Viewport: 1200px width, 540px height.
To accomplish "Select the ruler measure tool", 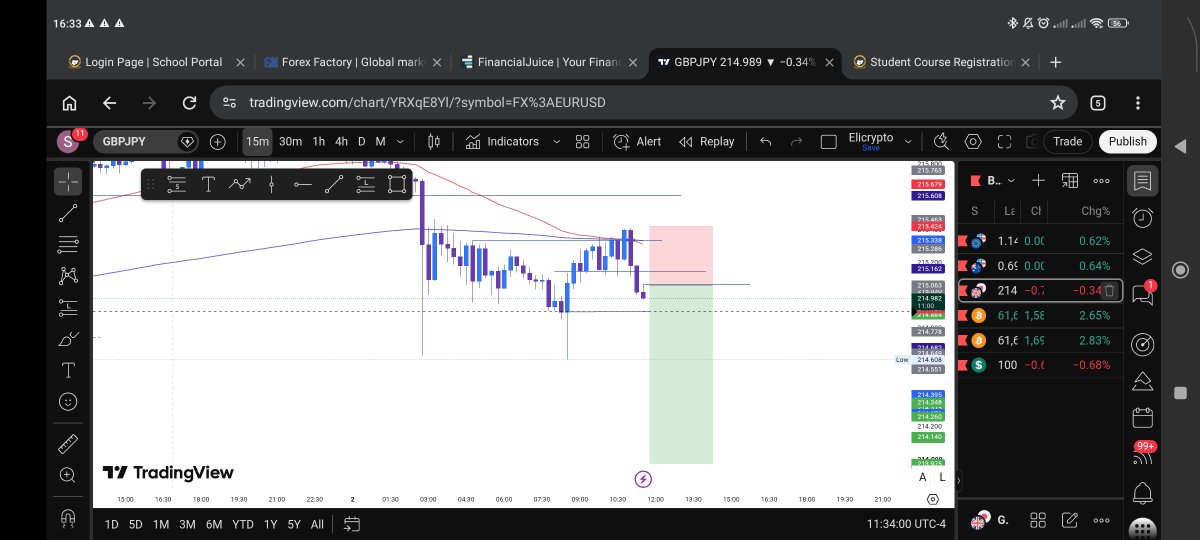I will tap(68, 443).
